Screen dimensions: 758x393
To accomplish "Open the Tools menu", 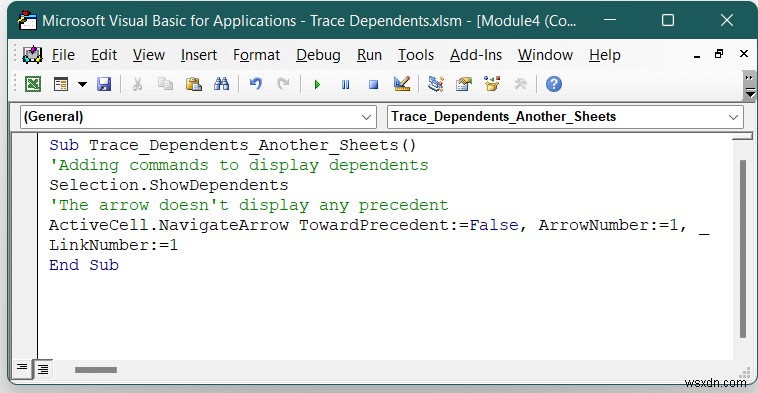I will [416, 55].
